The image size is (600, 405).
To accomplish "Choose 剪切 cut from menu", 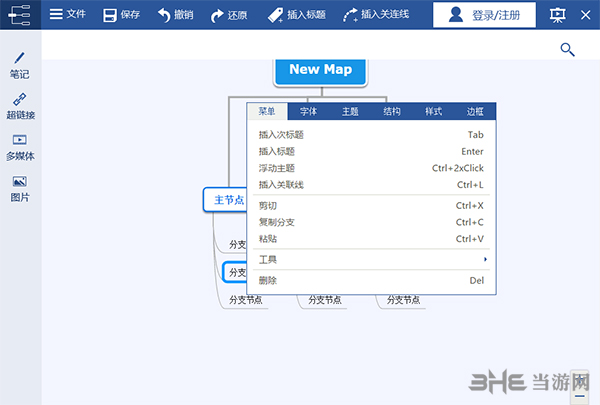I will coord(372,206).
